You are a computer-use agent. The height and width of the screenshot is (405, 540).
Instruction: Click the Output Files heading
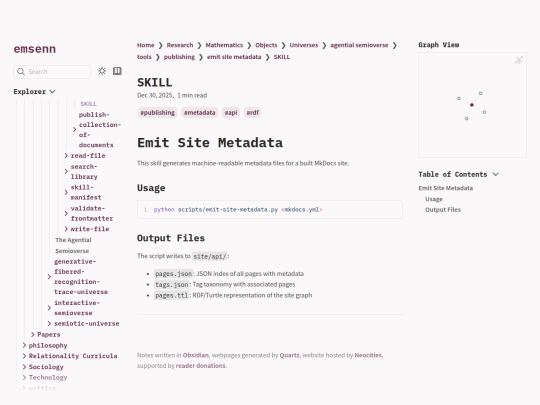(x=171, y=238)
